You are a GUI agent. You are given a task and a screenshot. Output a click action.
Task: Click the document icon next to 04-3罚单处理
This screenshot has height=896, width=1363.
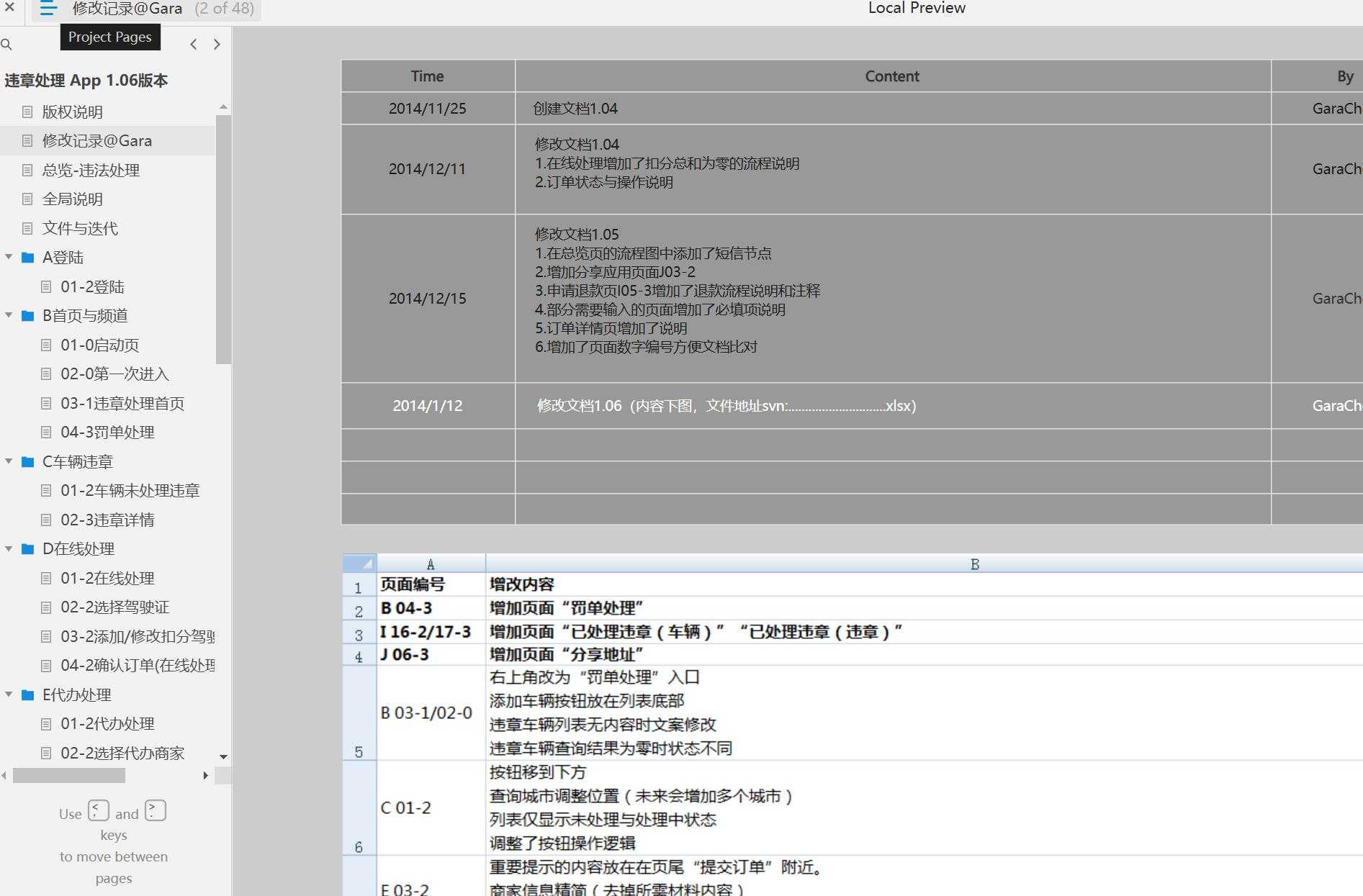(45, 432)
